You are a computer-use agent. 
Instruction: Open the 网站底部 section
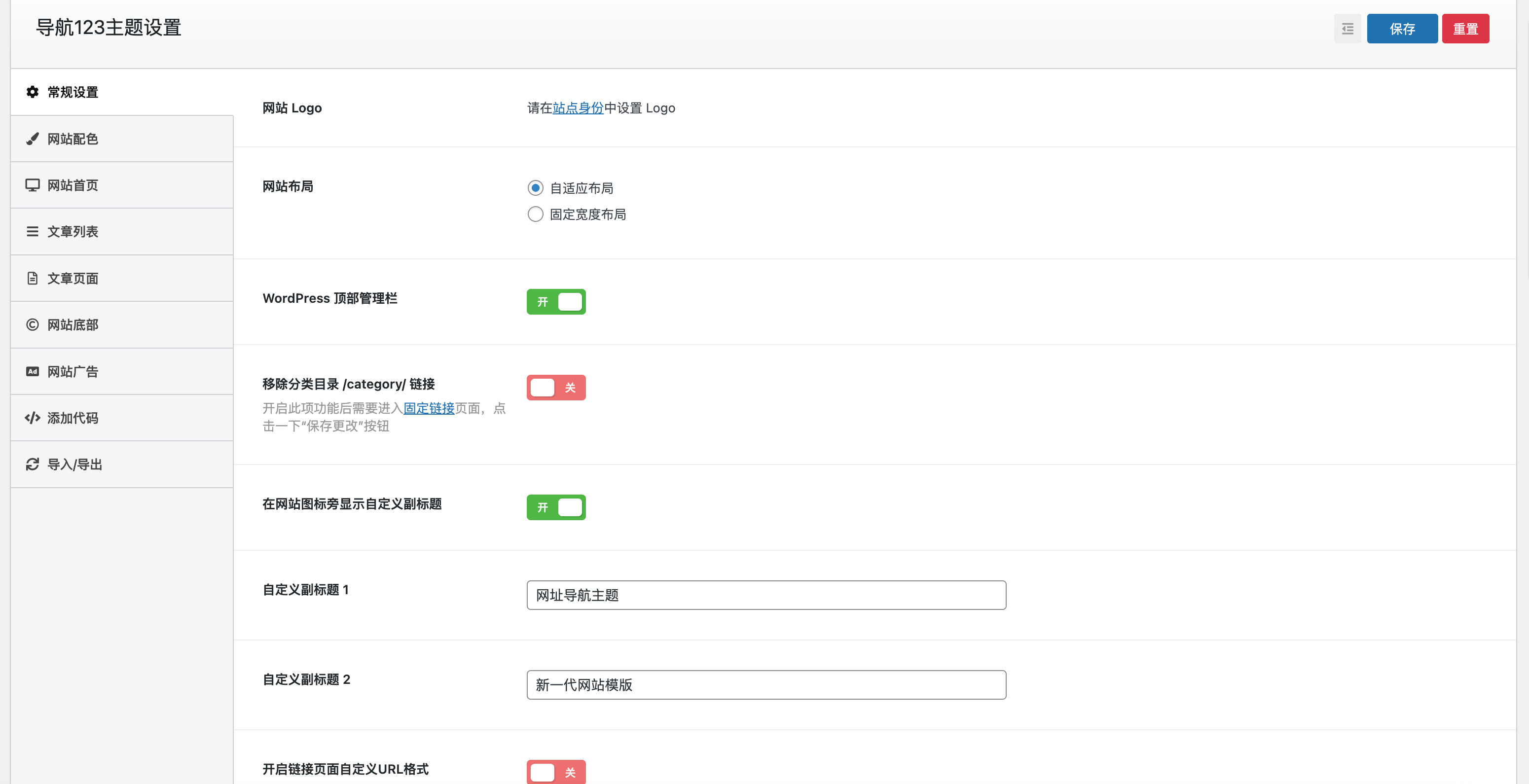pyautogui.click(x=122, y=324)
